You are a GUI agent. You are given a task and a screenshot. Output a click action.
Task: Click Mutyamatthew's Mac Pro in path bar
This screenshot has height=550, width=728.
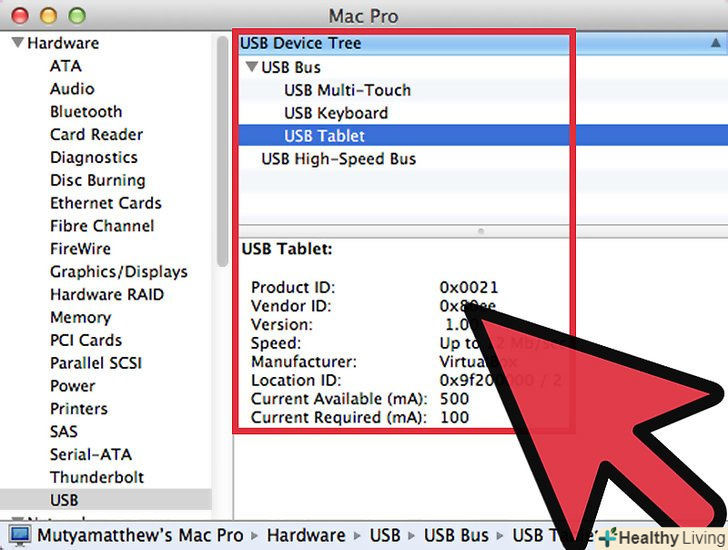point(140,536)
